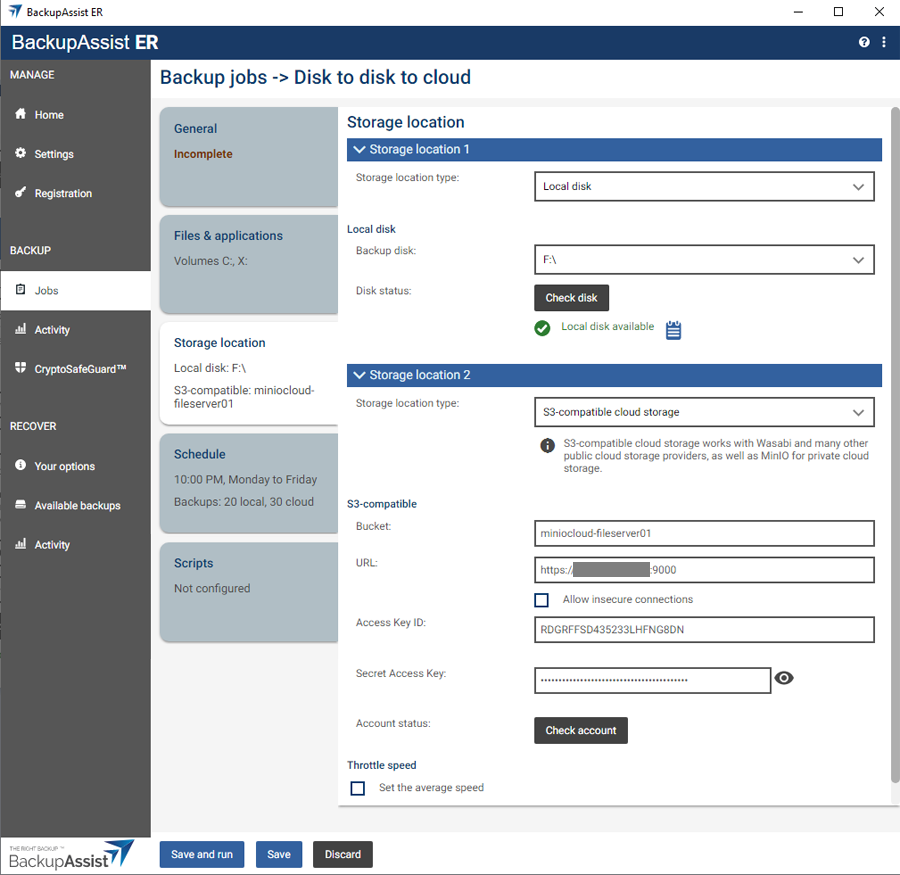Open Registration from the sidebar
The image size is (900, 875).
pyautogui.click(x=75, y=193)
